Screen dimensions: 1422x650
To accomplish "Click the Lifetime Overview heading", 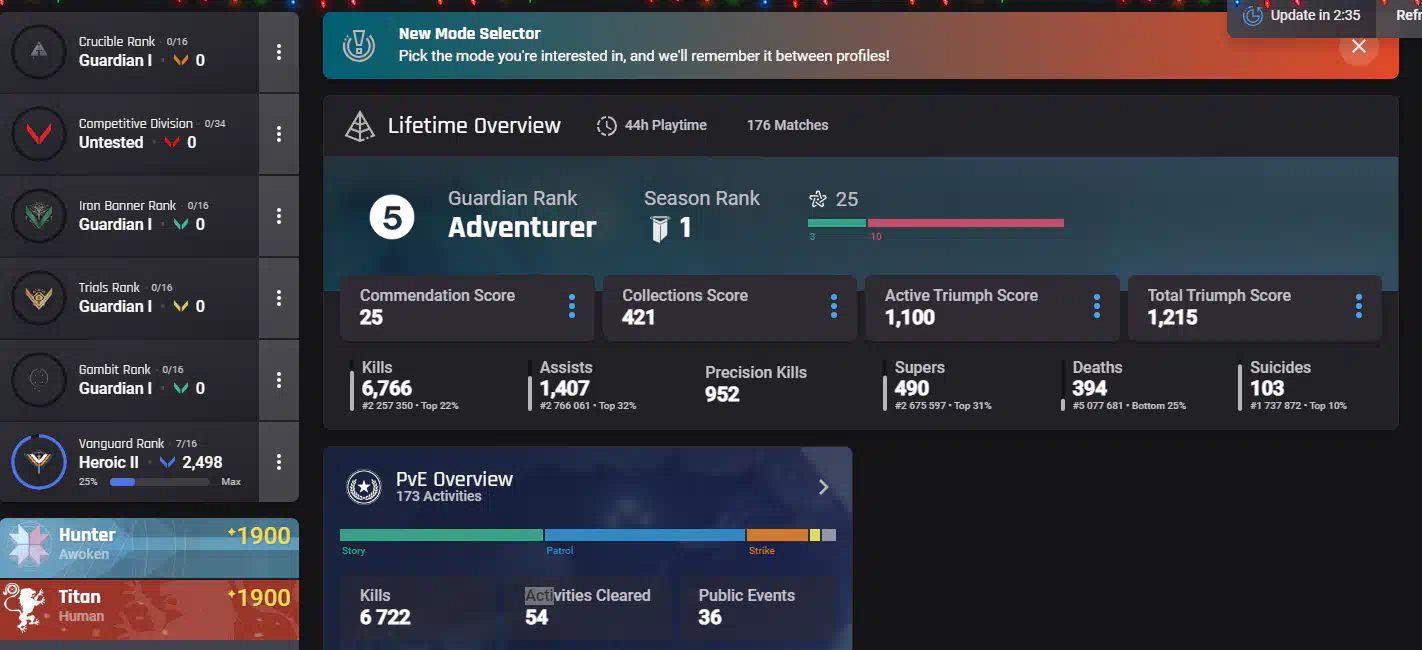I will 474,126.
